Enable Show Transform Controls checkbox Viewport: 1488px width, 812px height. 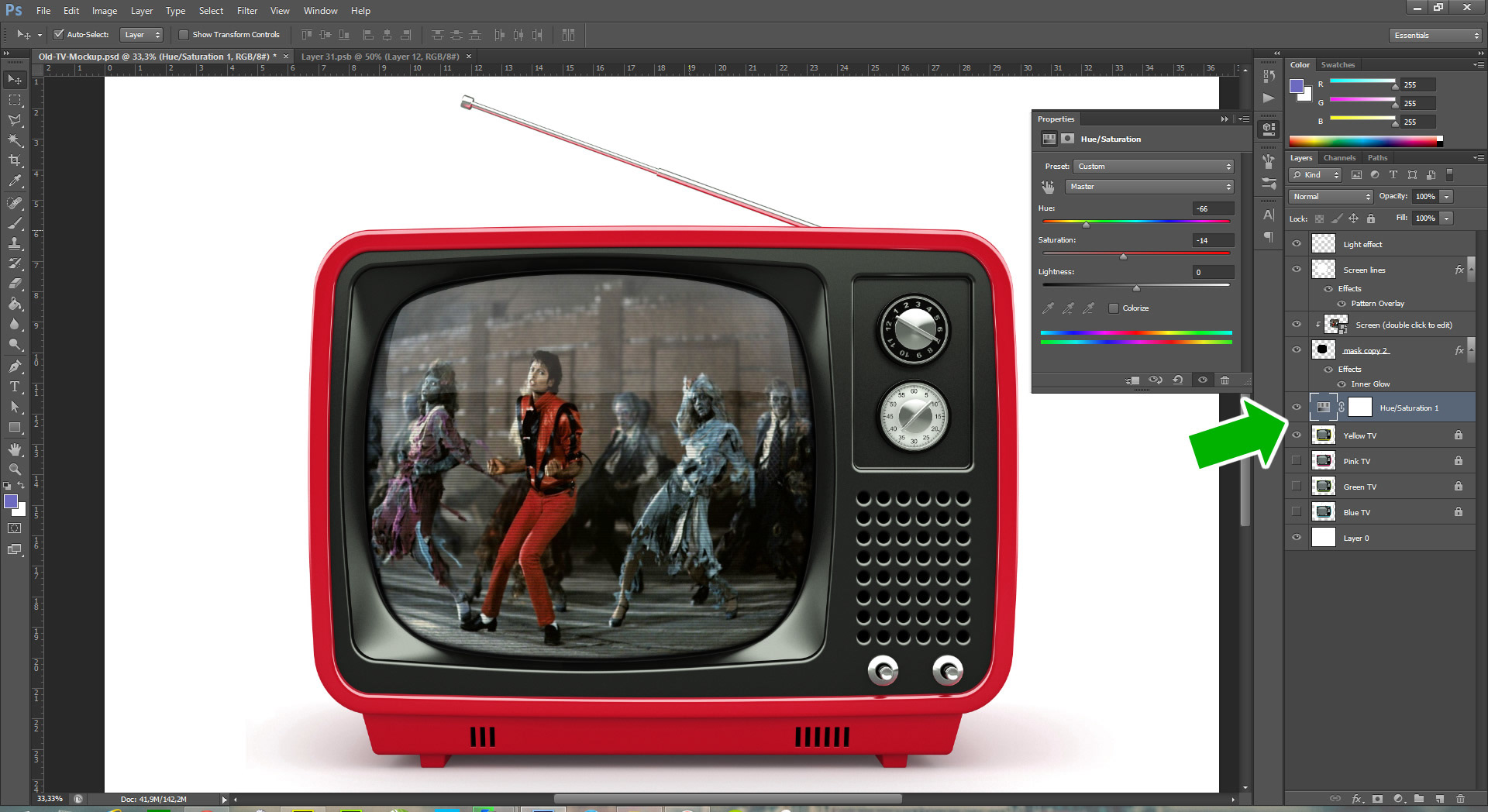click(184, 35)
